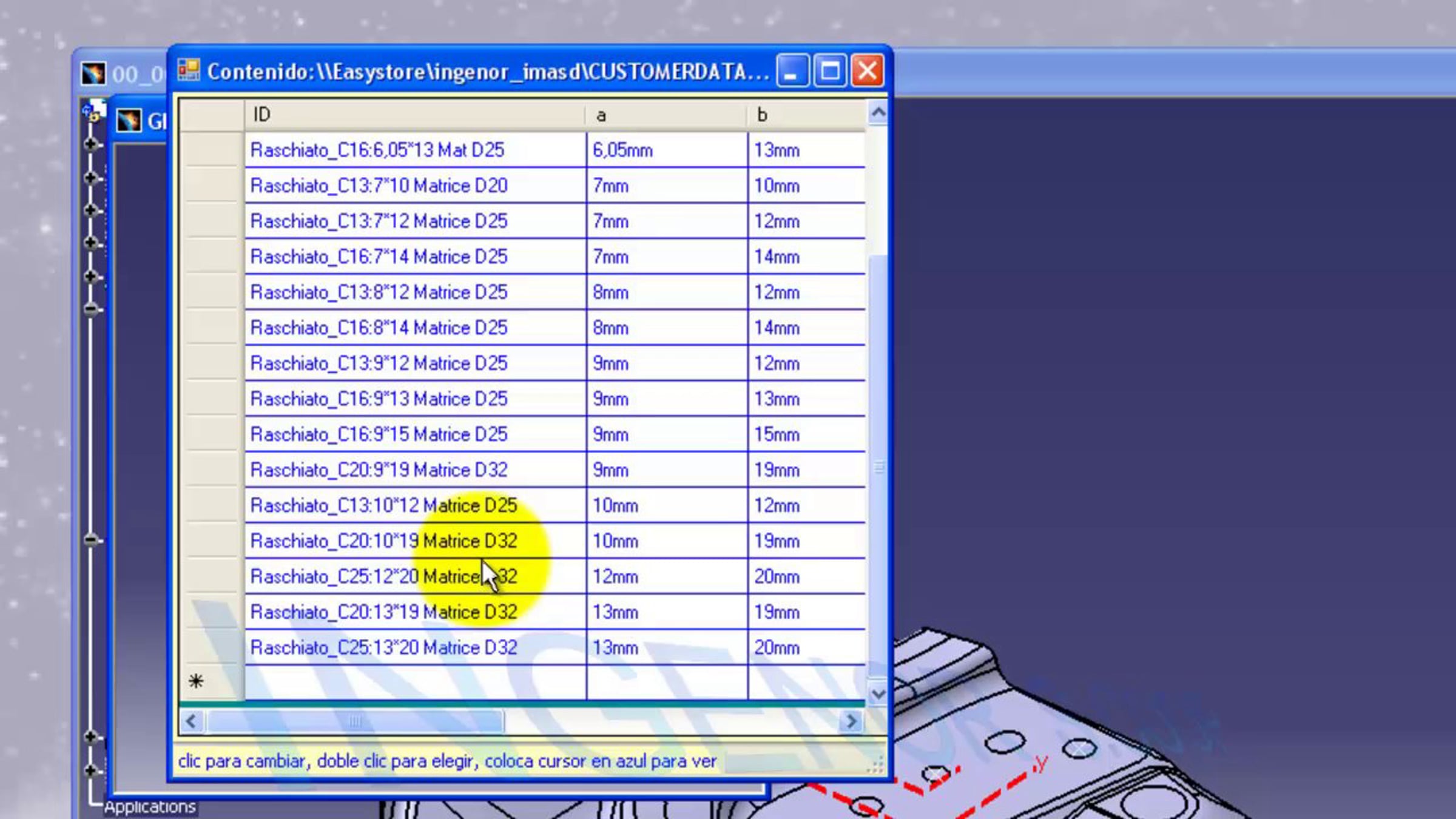Select the Applications tree node
Image resolution: width=1456 pixels, height=819 pixels.
[149, 807]
